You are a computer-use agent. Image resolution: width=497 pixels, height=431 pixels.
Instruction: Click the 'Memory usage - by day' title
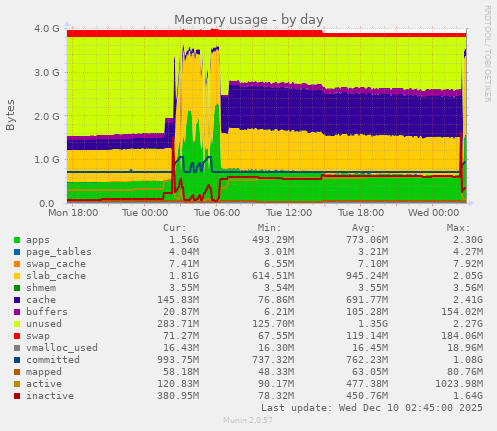click(249, 20)
